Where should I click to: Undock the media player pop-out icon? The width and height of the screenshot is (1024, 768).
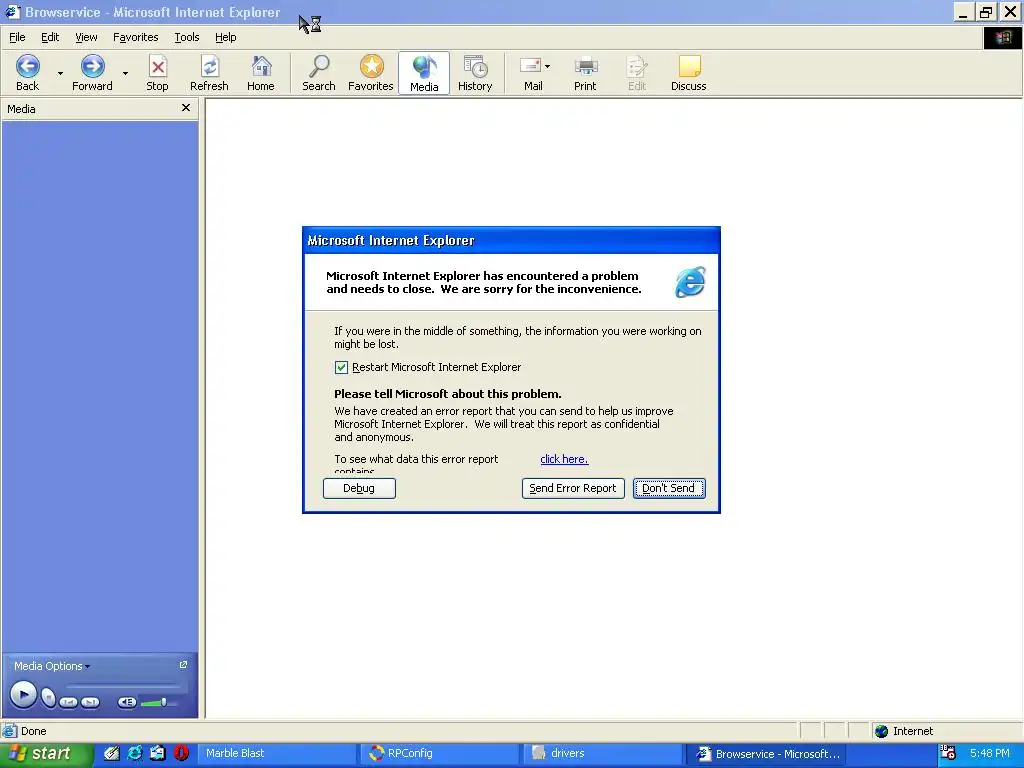click(183, 665)
